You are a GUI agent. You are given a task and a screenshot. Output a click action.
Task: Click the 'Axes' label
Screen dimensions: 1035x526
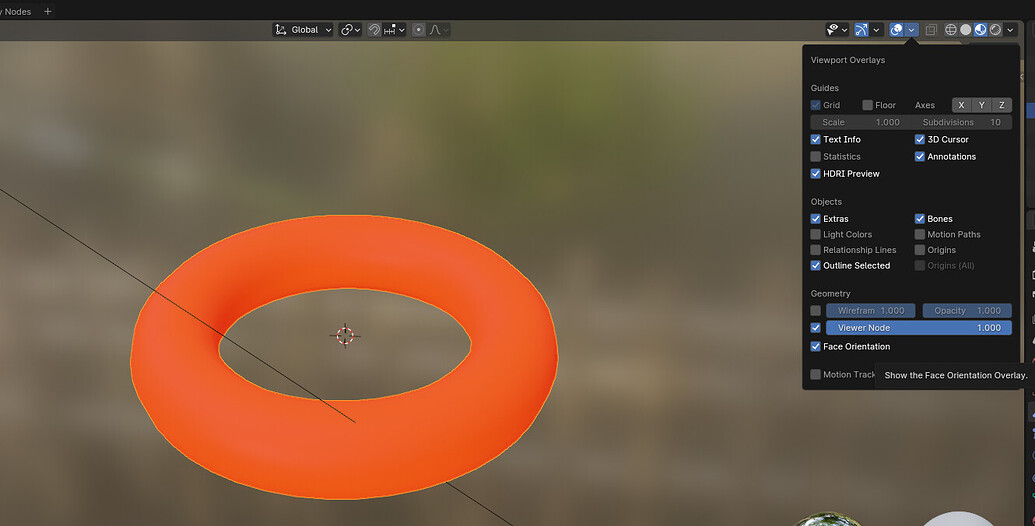925,105
